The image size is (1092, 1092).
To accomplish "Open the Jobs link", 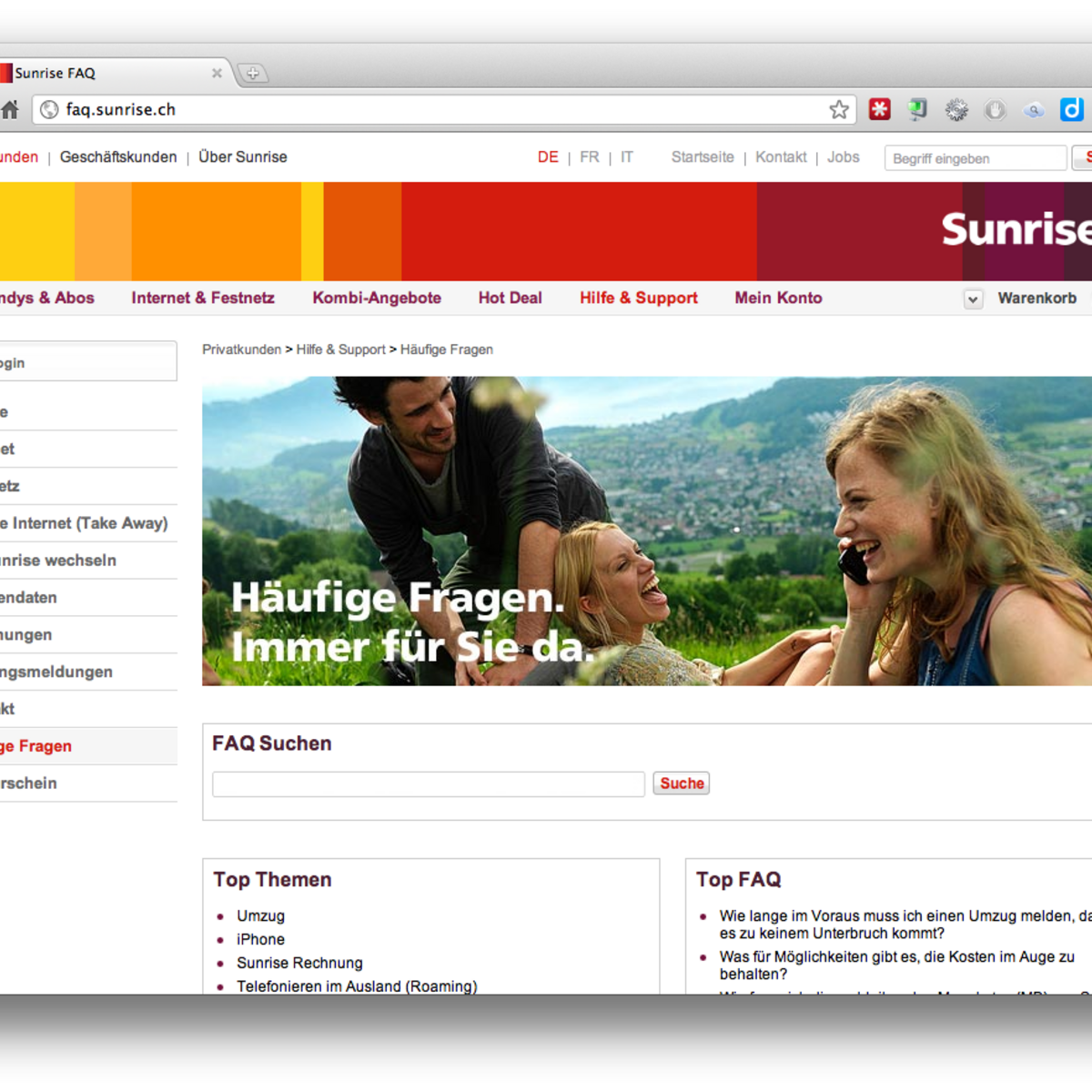I will point(844,157).
